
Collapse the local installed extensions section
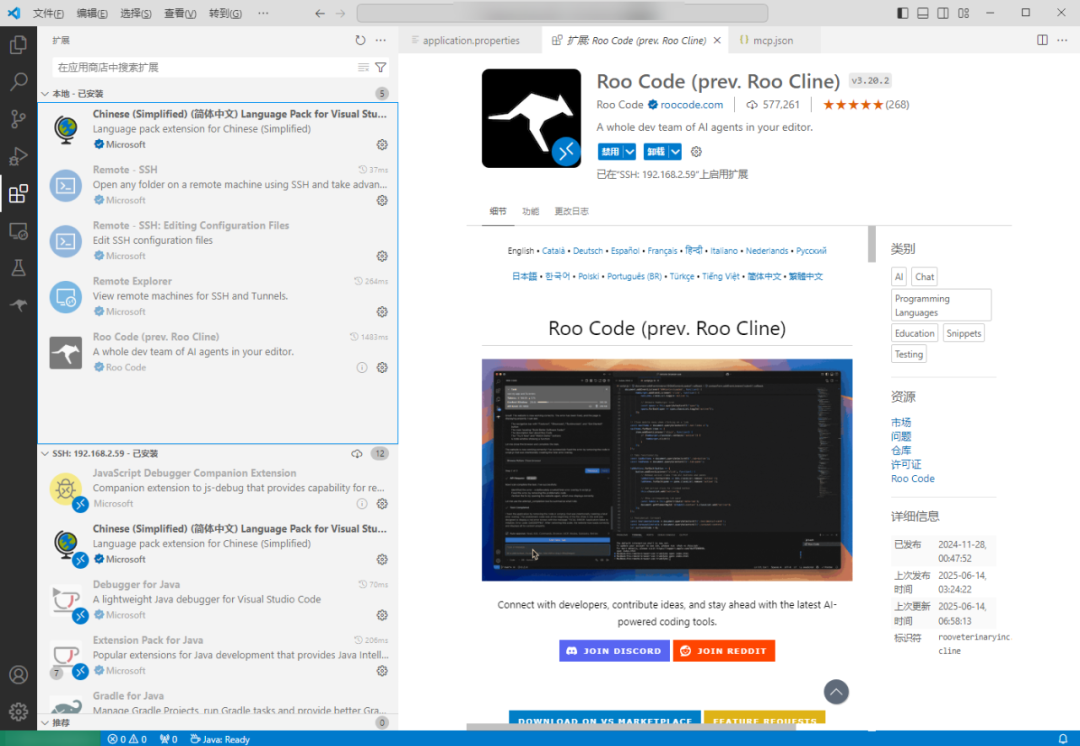[45, 94]
